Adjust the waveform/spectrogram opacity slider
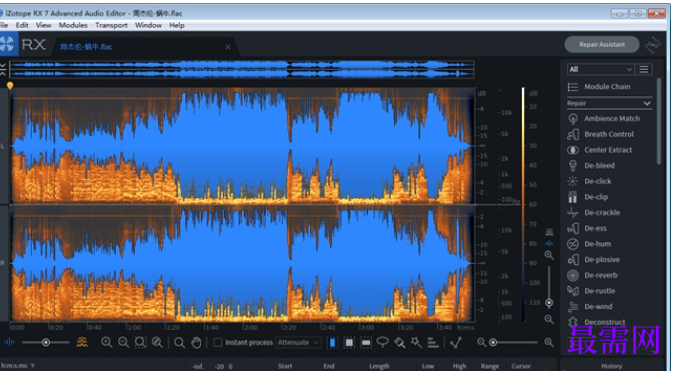The height and width of the screenshot is (371, 679). point(45,342)
